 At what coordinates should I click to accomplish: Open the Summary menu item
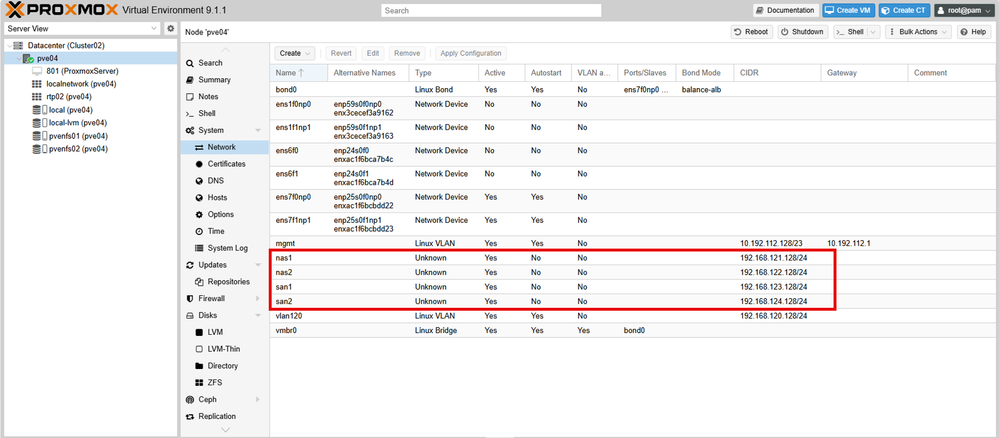[214, 80]
